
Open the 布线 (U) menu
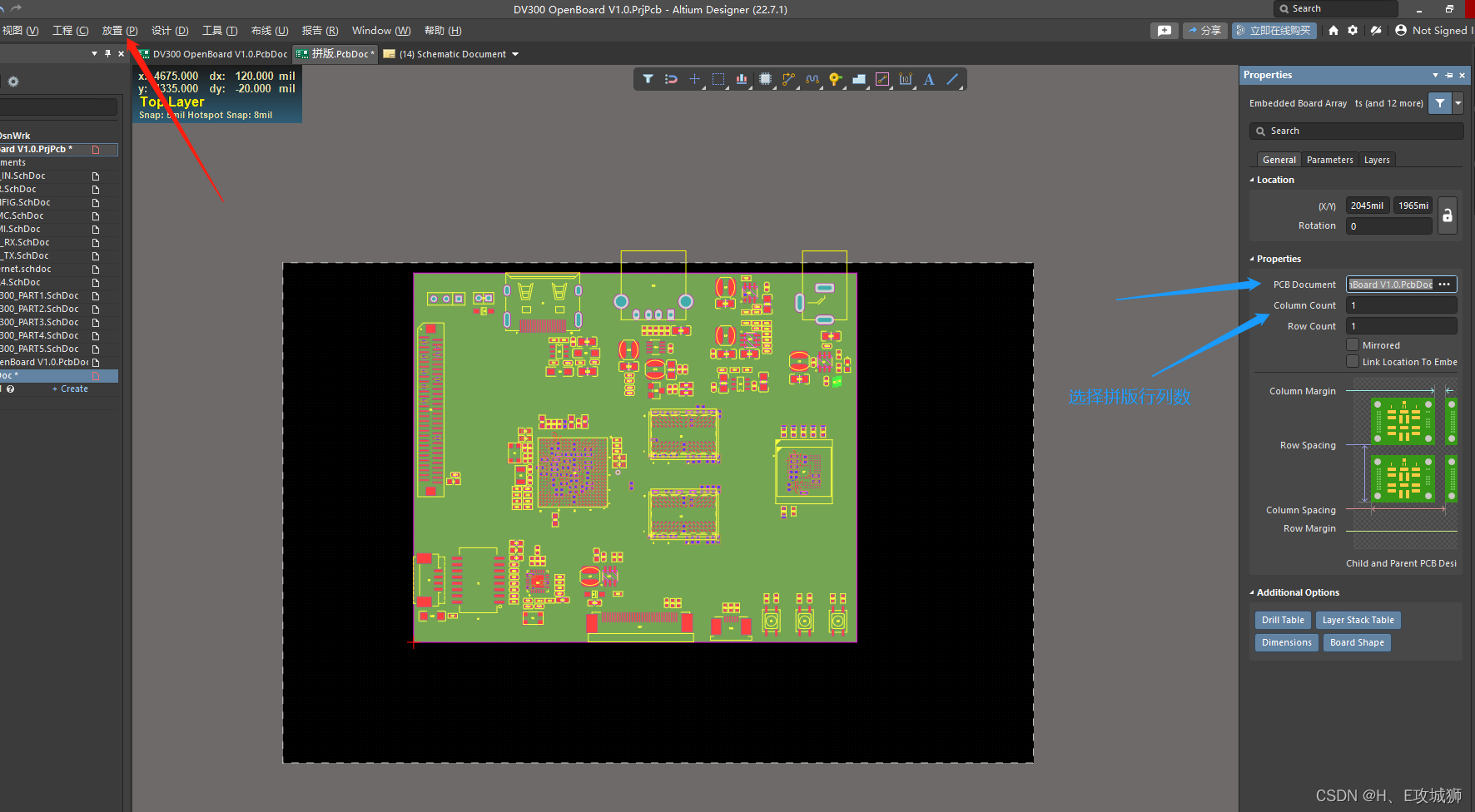tap(270, 30)
